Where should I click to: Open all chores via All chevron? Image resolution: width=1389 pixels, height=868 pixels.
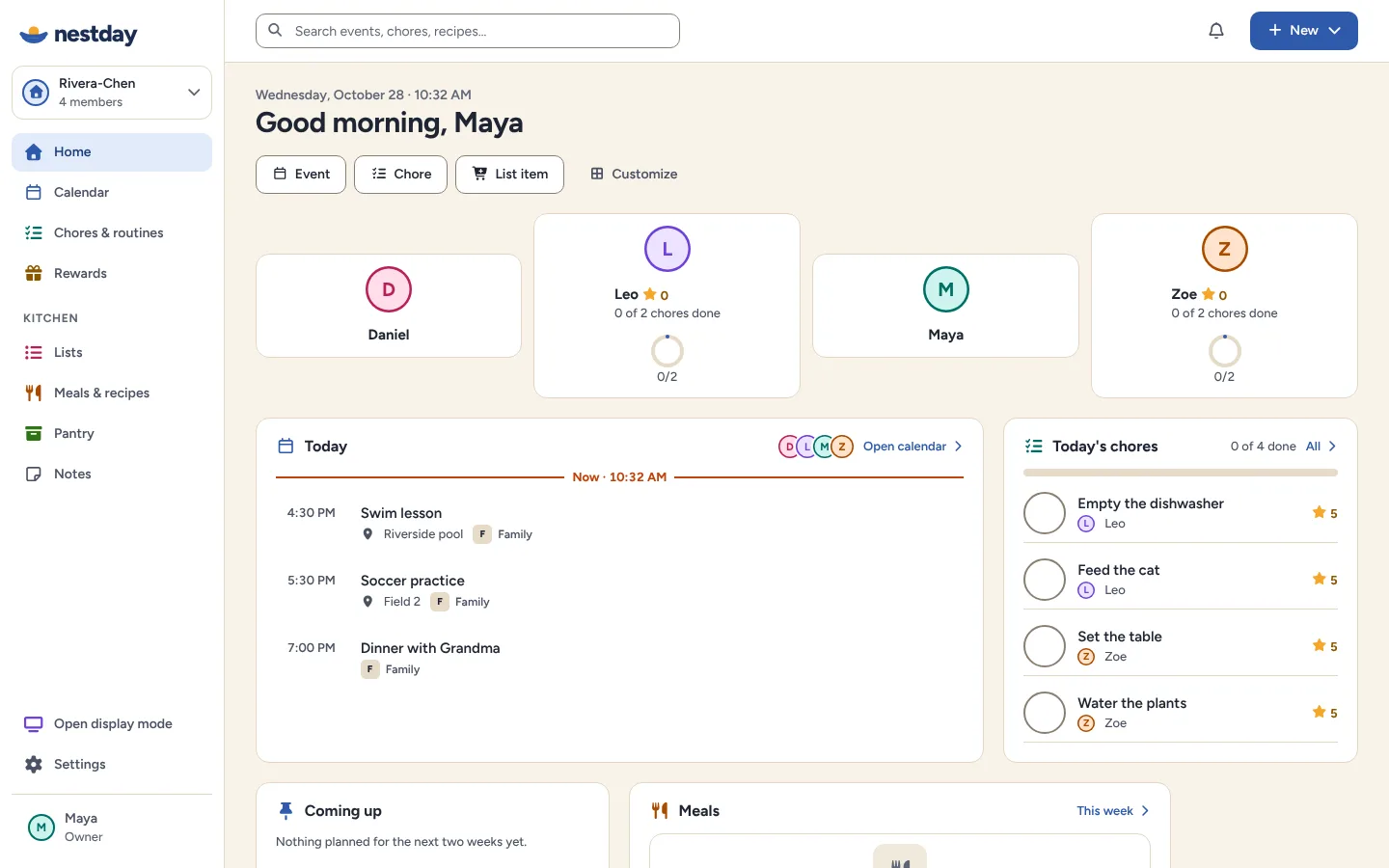(1321, 447)
